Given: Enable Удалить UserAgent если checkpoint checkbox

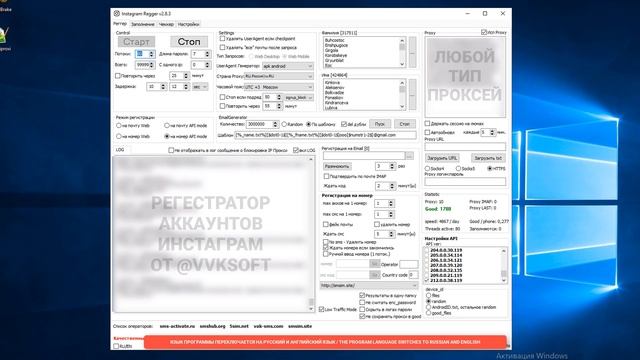Looking at the screenshot, I should (x=222, y=38).
